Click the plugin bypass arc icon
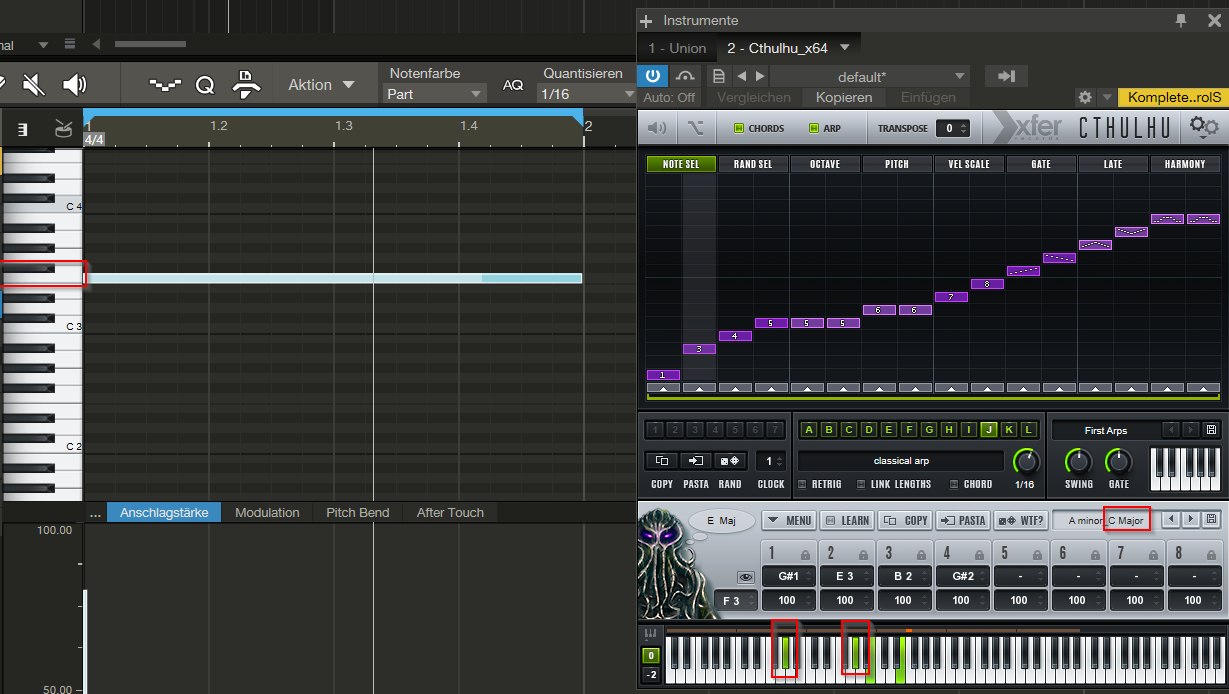This screenshot has width=1229, height=694. click(x=685, y=76)
